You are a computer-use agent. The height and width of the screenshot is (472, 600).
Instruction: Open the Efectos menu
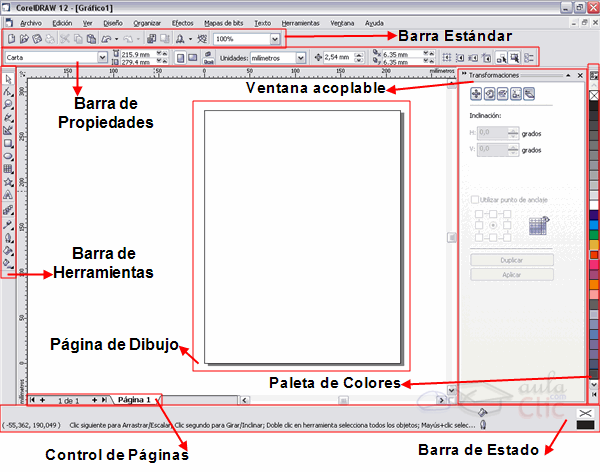tap(183, 21)
